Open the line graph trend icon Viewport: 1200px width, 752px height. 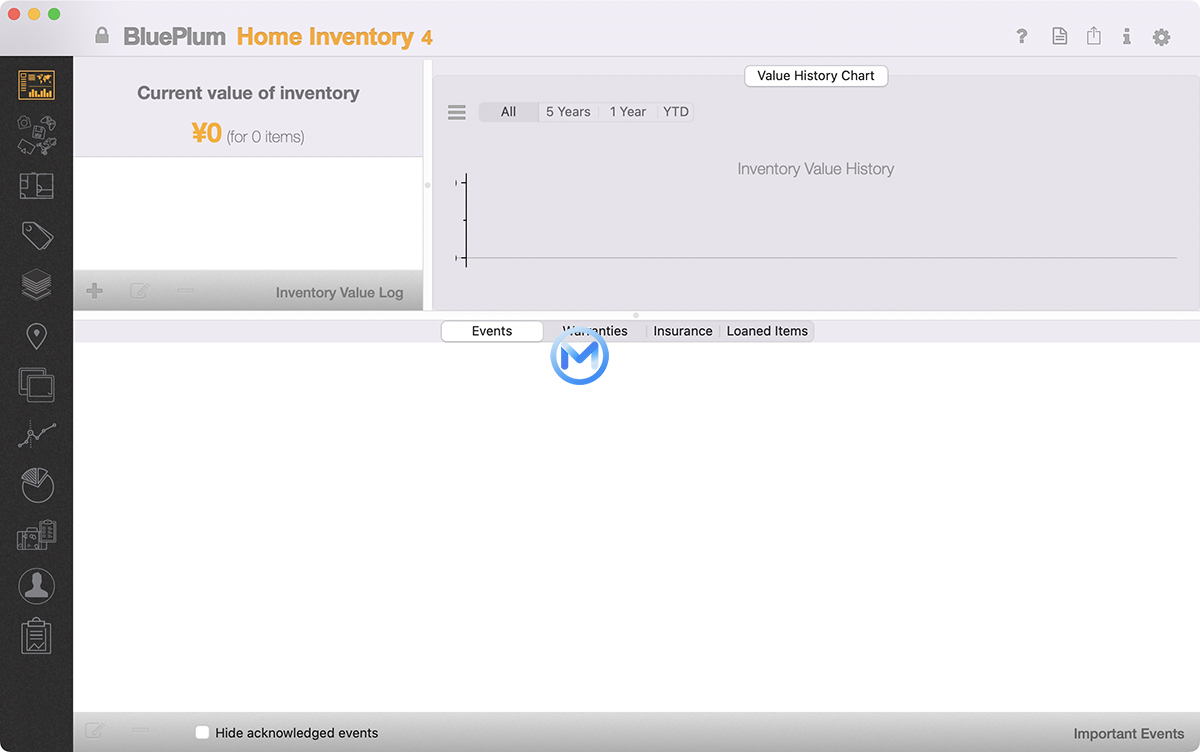(37, 435)
